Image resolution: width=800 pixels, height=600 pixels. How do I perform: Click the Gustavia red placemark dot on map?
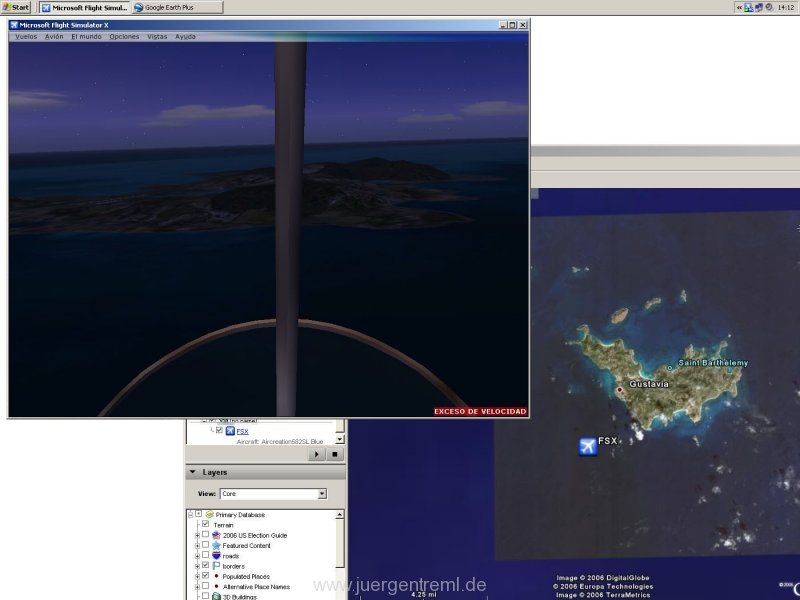pos(619,390)
